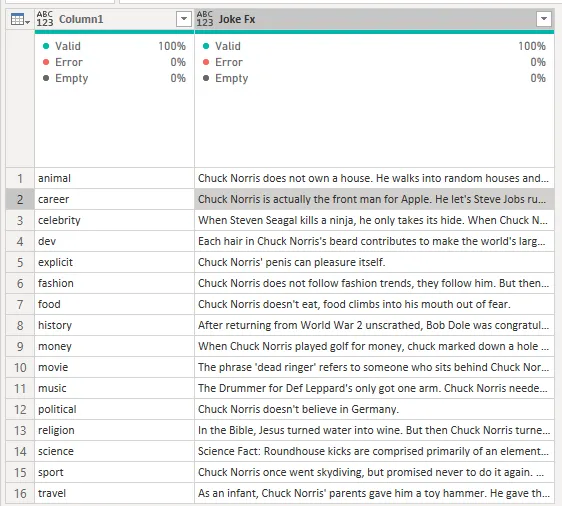Viewport: 562px width, 506px height.
Task: Click the 'religion' cell
Action: (114, 430)
